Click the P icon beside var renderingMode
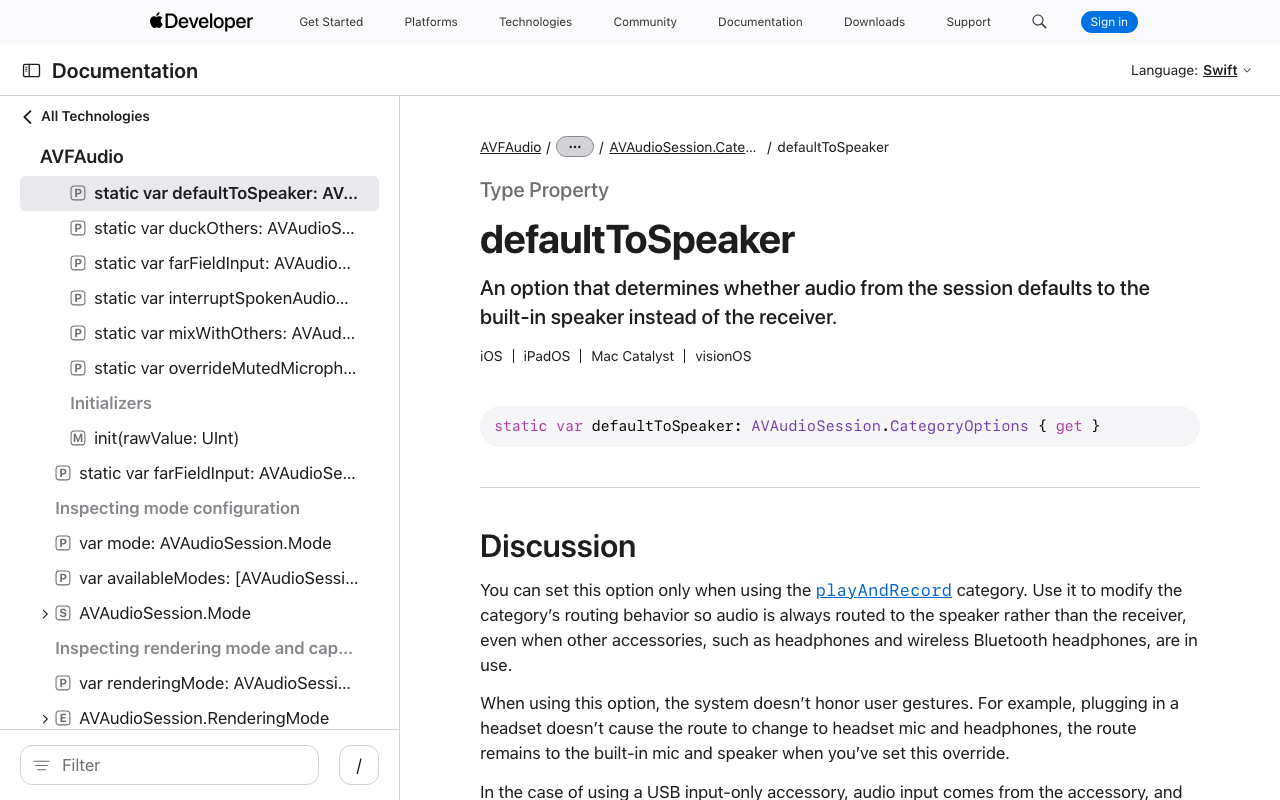This screenshot has width=1280, height=800. click(62, 683)
